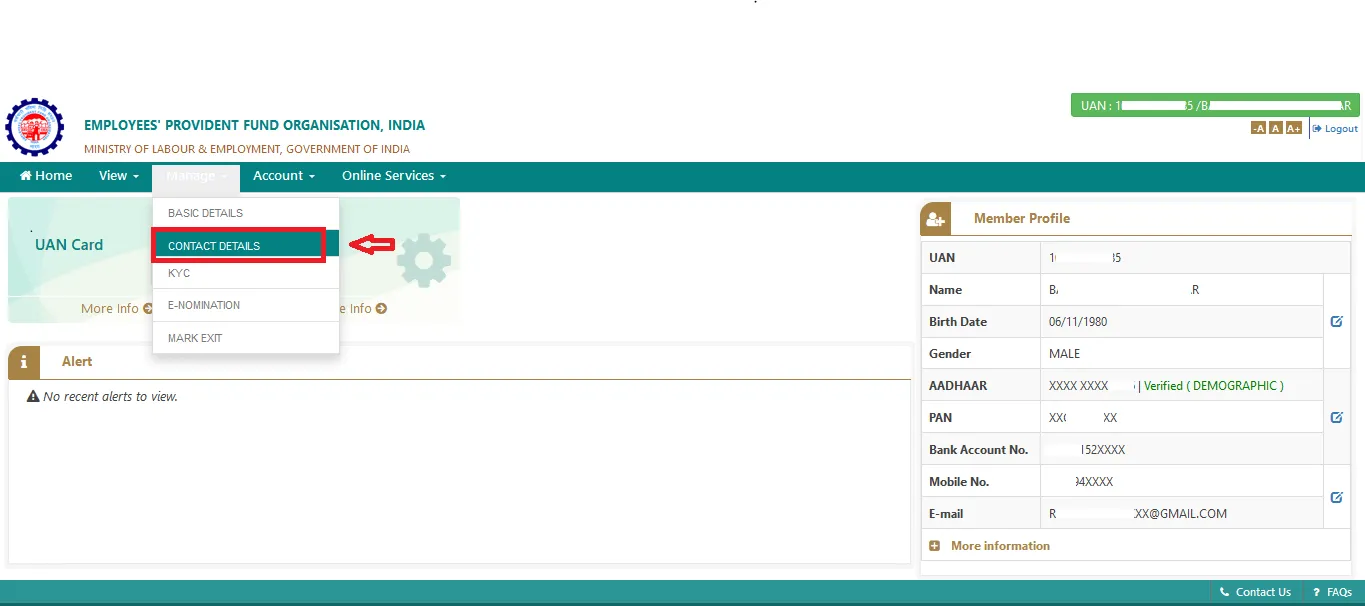Edit Aadhaar and PAN KYC icon
Image resolution: width=1365 pixels, height=606 pixels.
tap(1337, 417)
